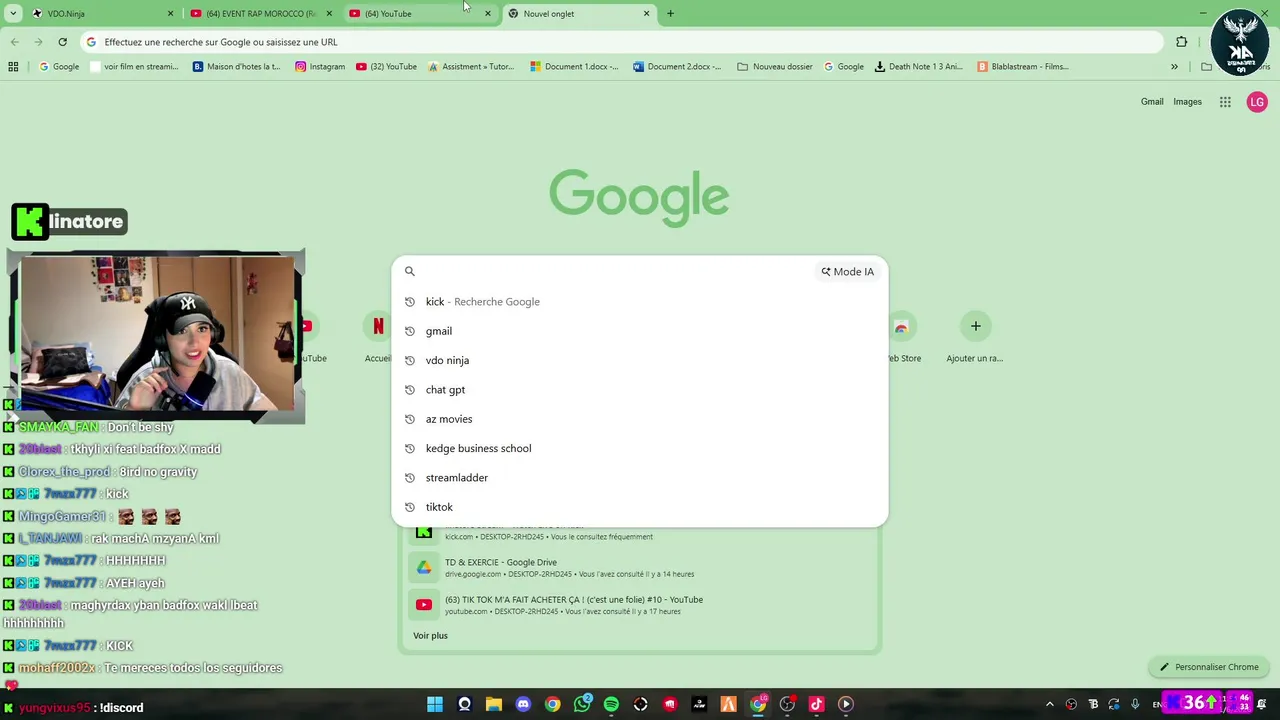Click the plus icon to add a shortcut
Viewport: 1280px width, 720px height.
(975, 326)
